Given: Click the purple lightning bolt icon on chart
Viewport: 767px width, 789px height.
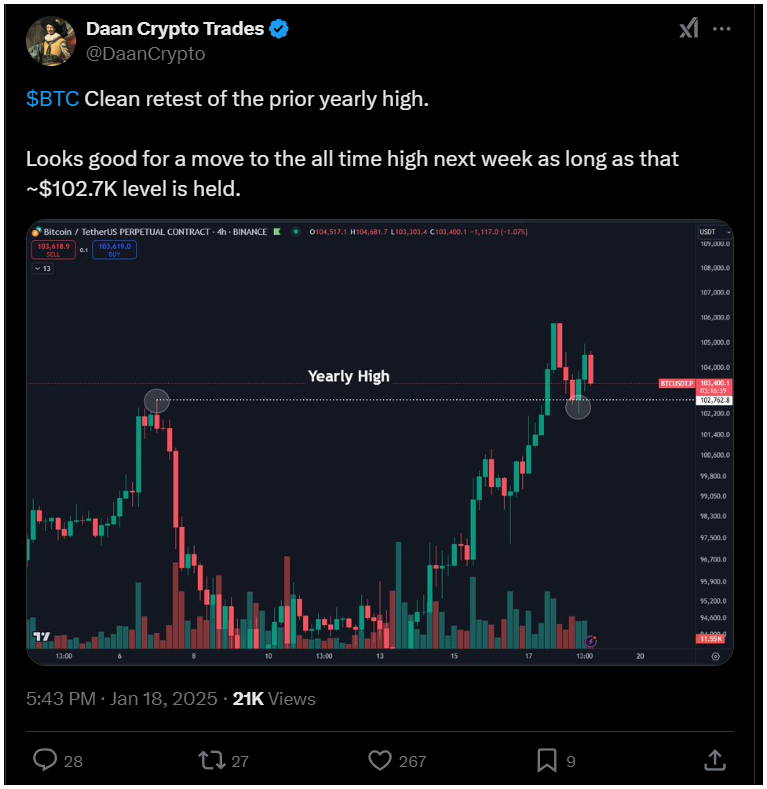Looking at the screenshot, I should coord(590,641).
